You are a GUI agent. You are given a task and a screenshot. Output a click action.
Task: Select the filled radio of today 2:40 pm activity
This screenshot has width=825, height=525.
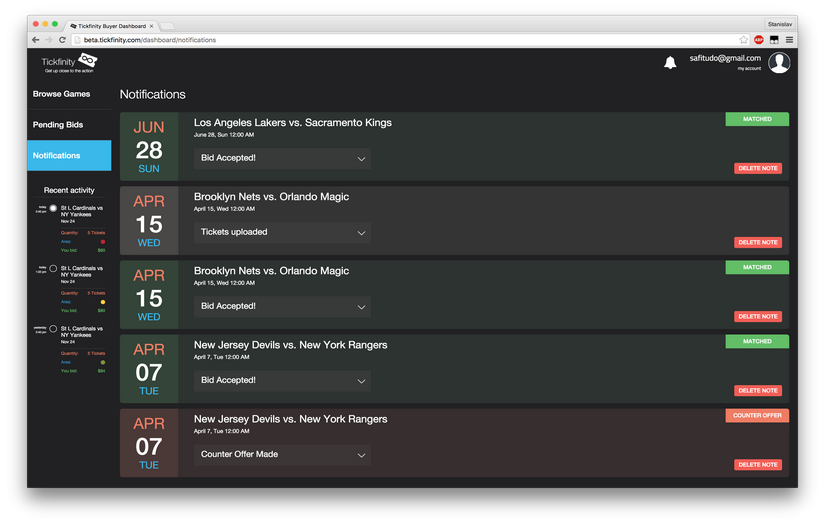53,208
